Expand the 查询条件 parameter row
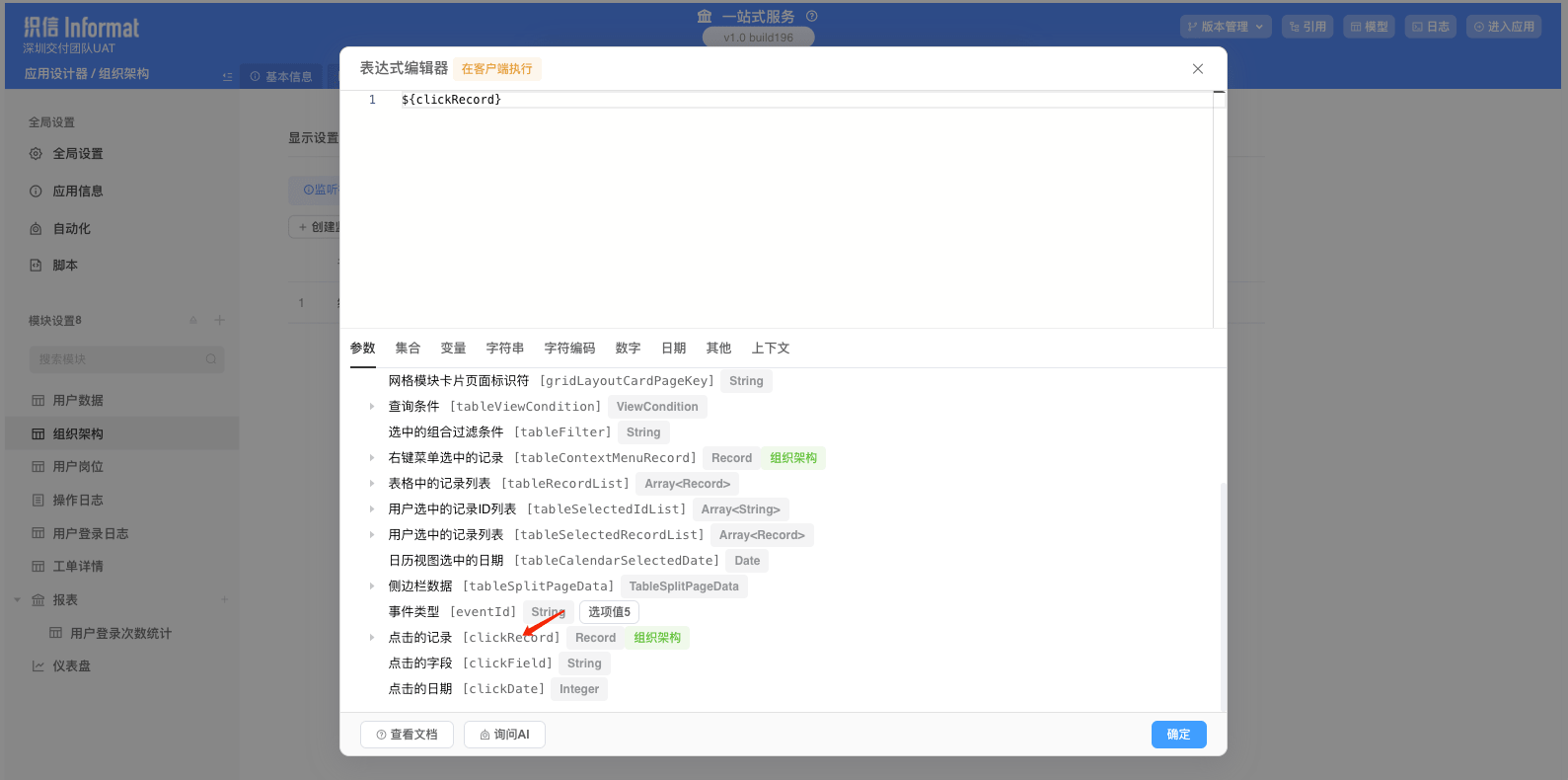 point(372,407)
